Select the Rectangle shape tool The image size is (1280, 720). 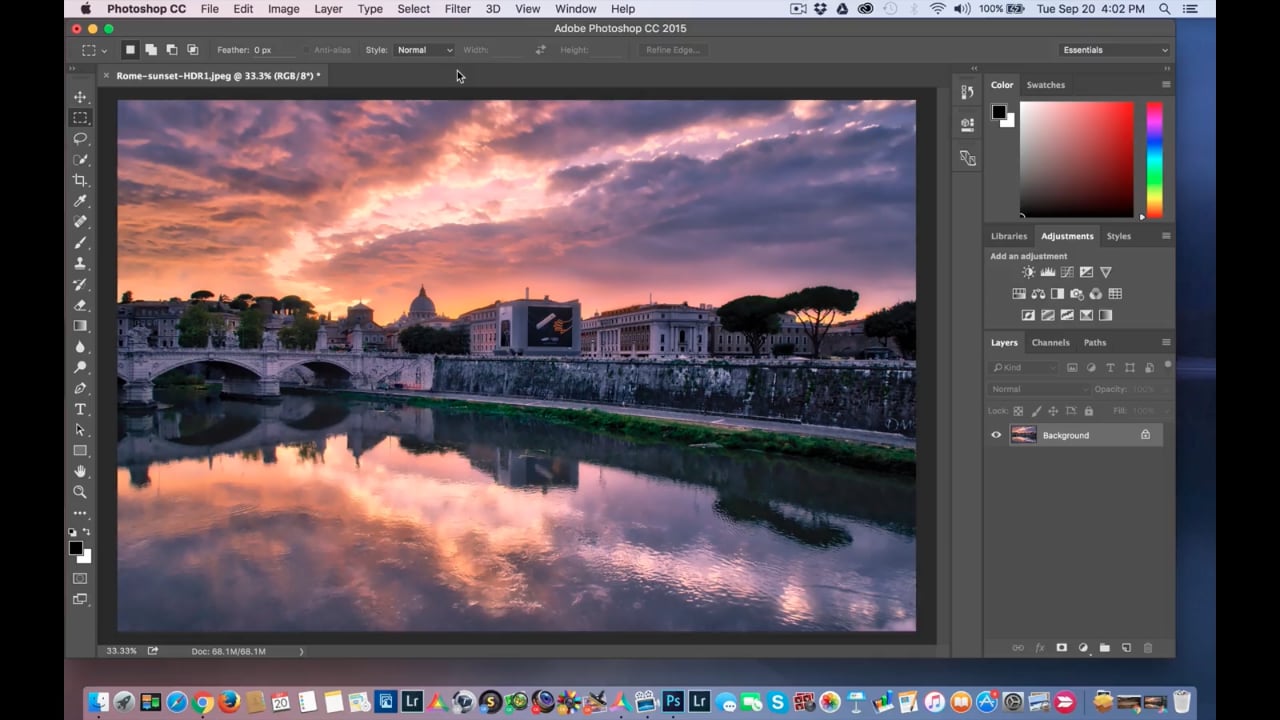point(80,451)
